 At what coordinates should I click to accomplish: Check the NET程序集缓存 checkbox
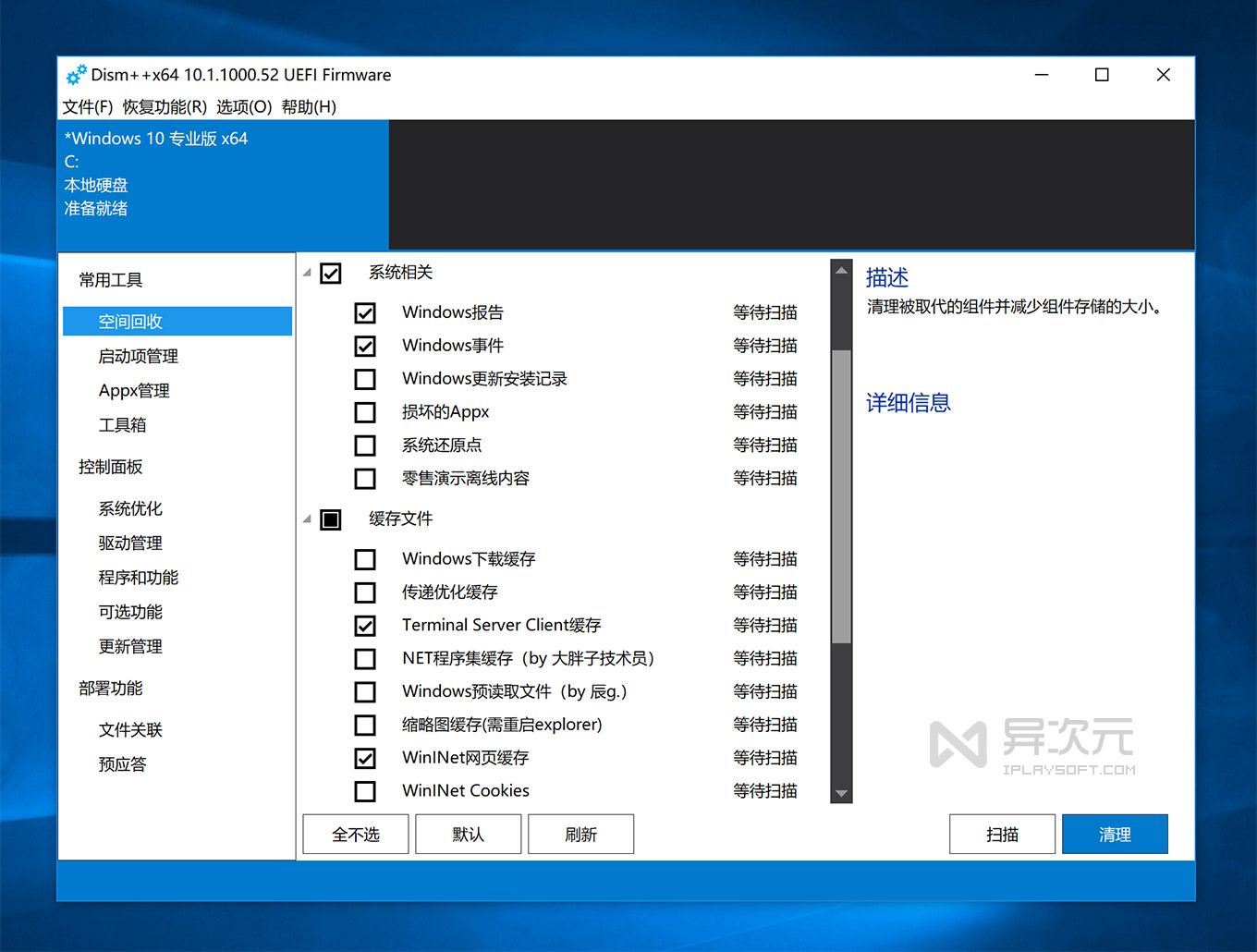coord(365,660)
